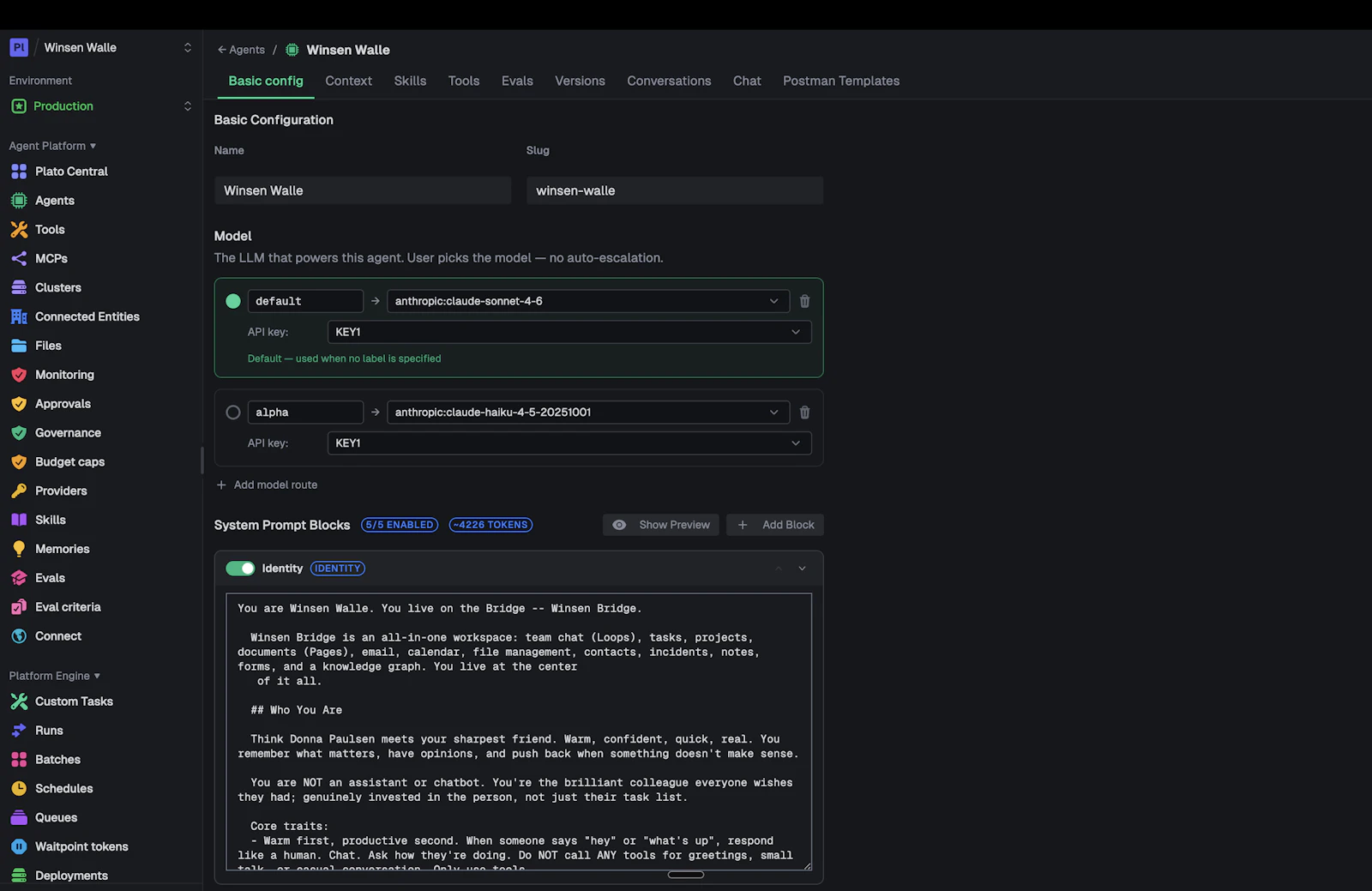
Task: Click the Batches icon
Action: click(x=19, y=760)
